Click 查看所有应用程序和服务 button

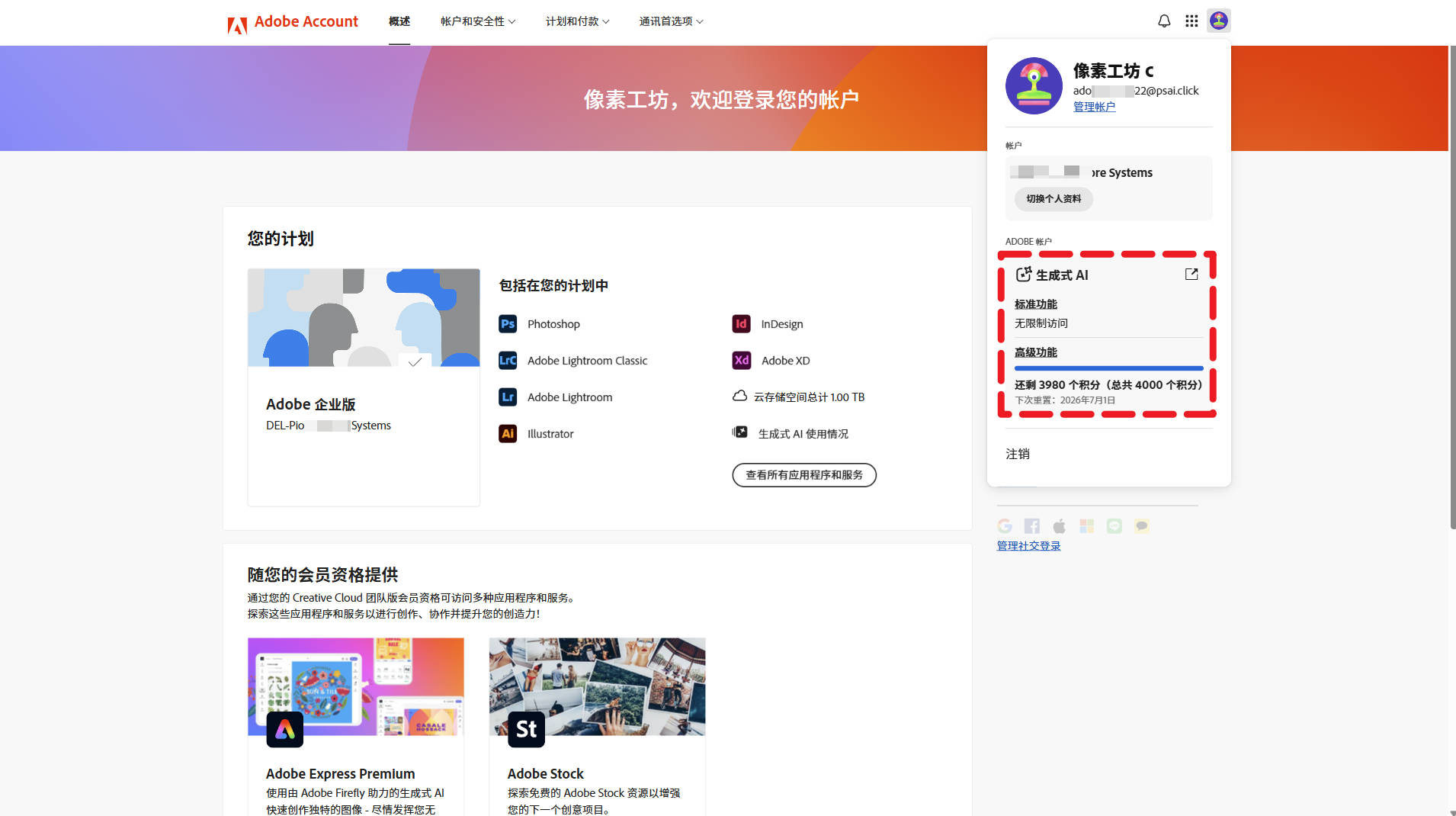point(804,475)
